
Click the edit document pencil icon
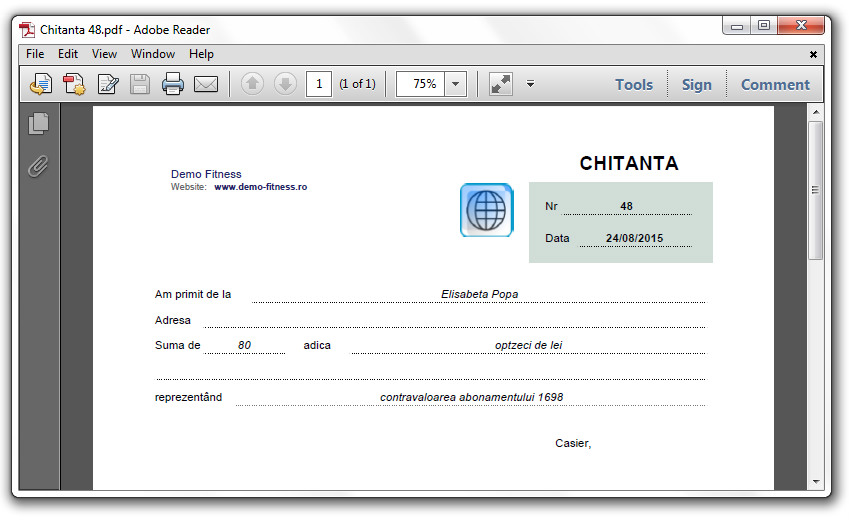[107, 84]
